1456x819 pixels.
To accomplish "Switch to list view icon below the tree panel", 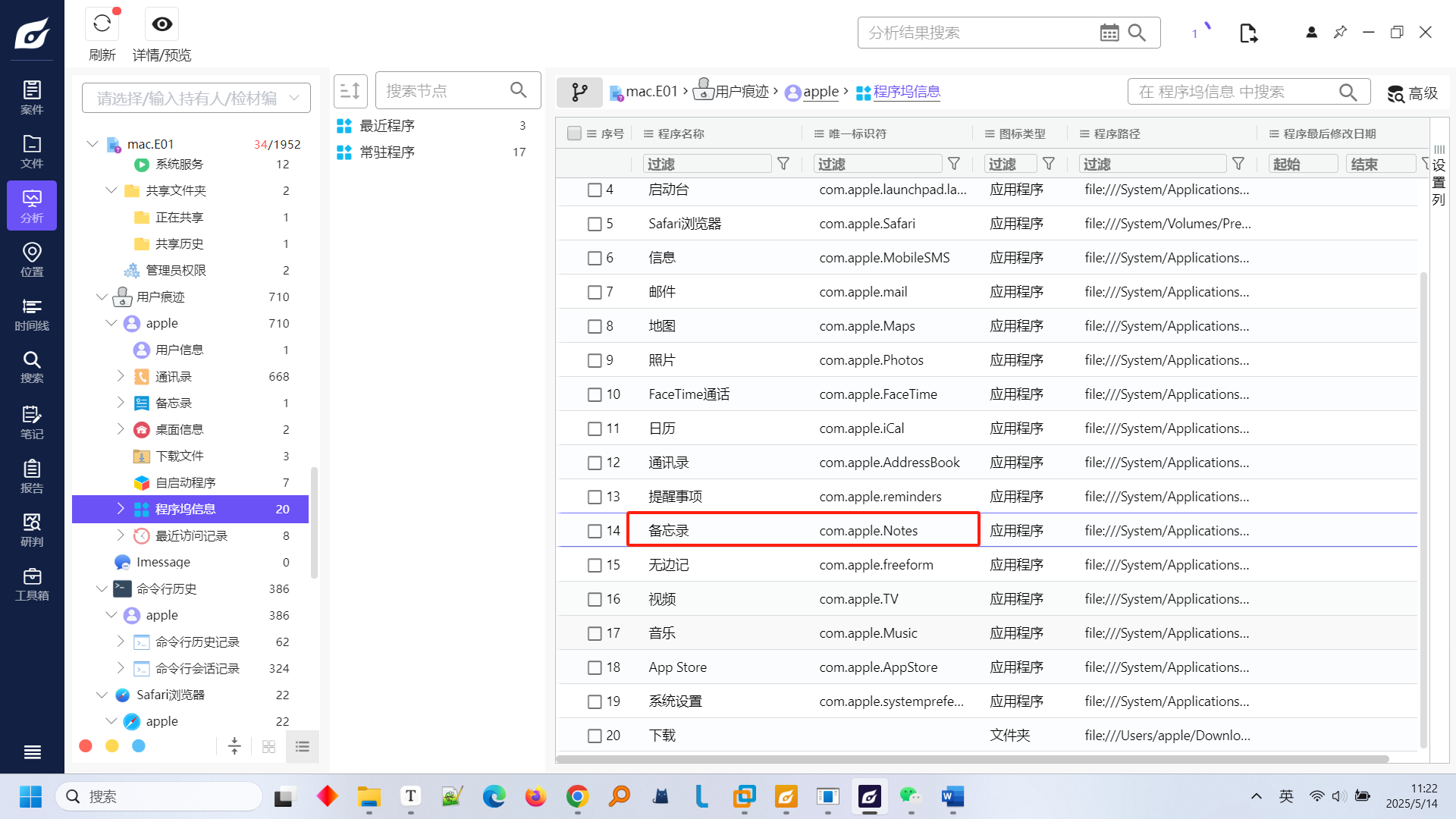I will [x=303, y=746].
